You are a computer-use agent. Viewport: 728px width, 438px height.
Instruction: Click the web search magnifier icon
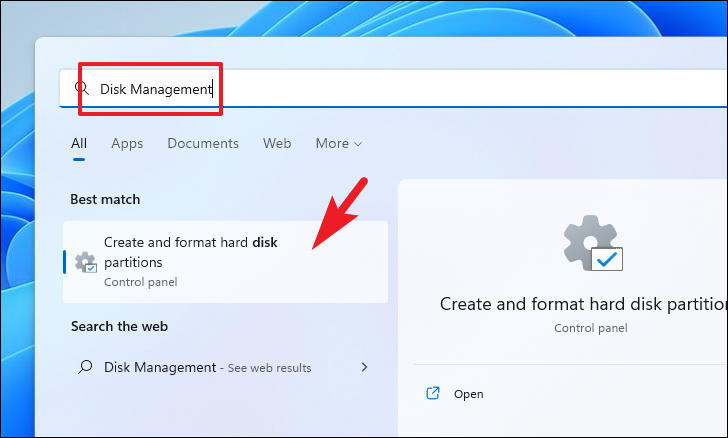(x=85, y=367)
